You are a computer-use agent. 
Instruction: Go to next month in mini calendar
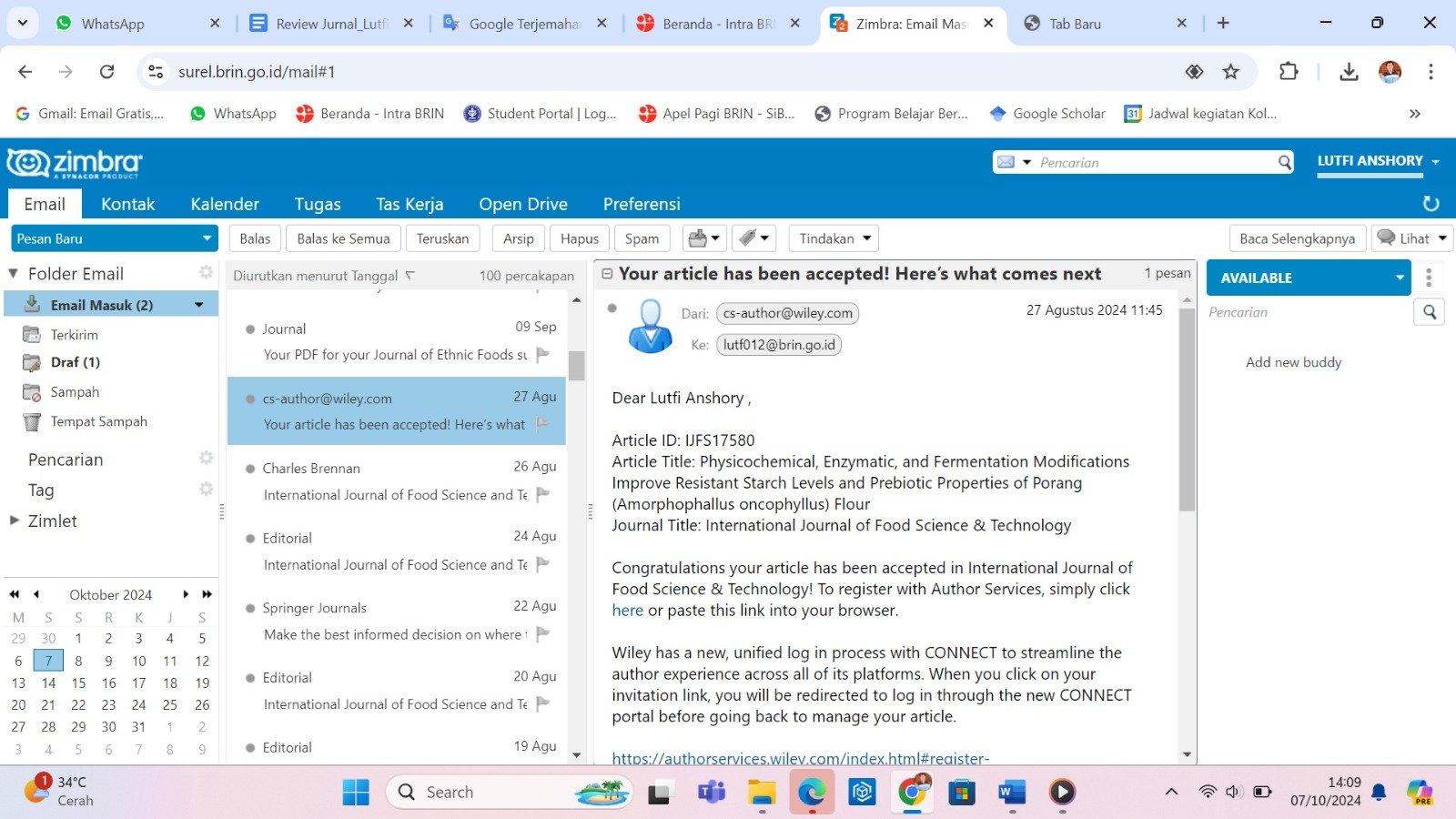click(x=186, y=594)
